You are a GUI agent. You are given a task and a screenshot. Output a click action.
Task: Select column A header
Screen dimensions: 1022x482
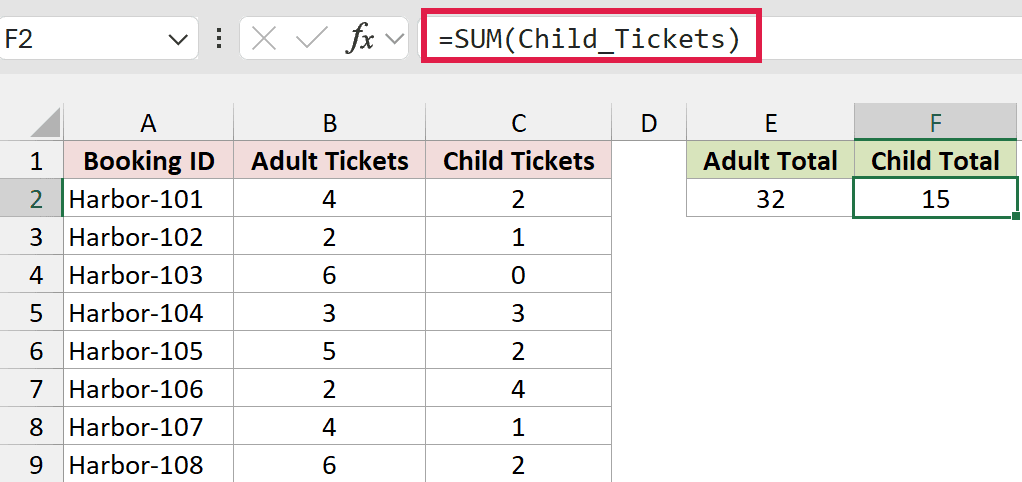coord(148,123)
